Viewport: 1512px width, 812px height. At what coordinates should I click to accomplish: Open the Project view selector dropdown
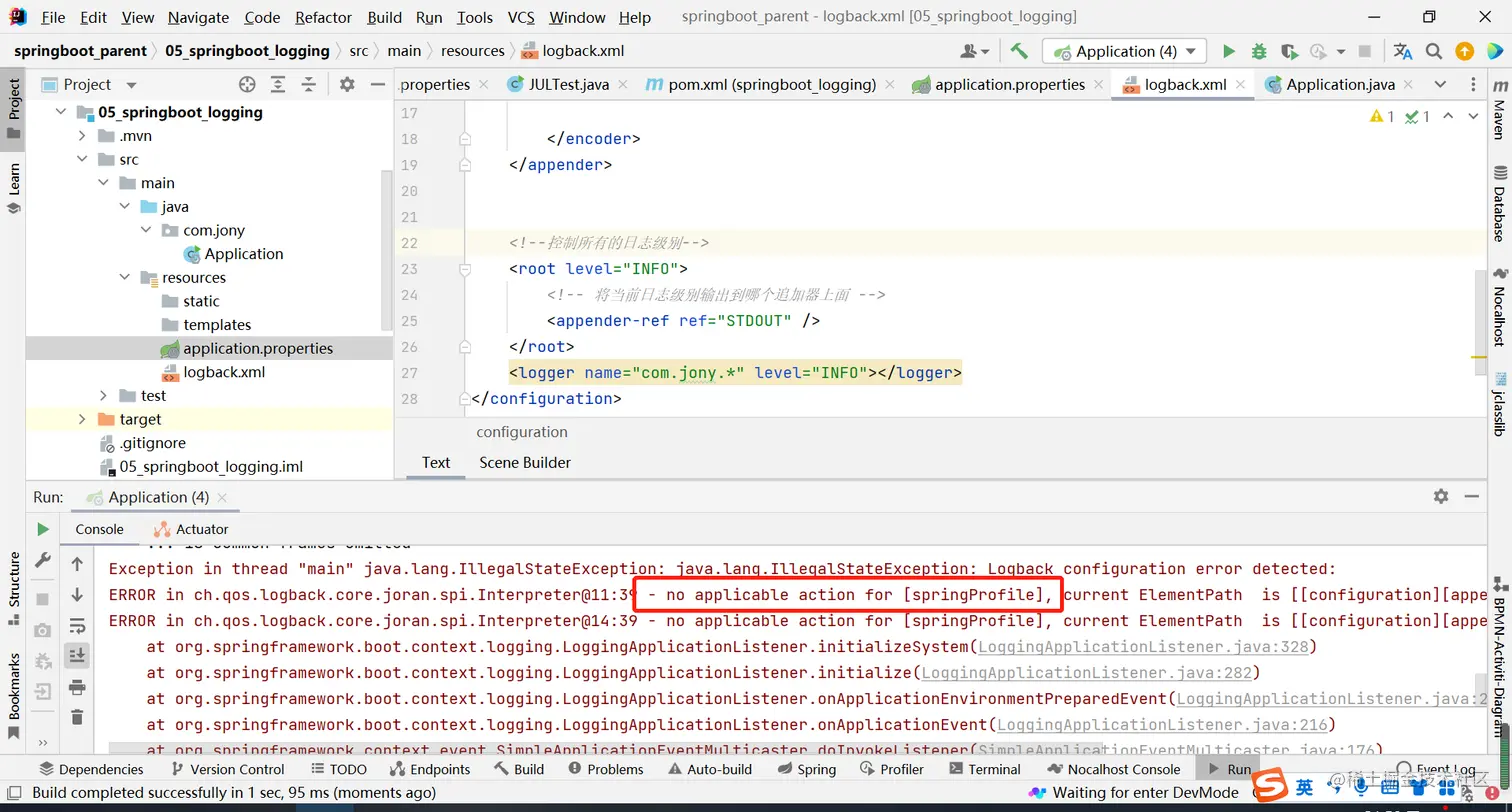click(131, 85)
